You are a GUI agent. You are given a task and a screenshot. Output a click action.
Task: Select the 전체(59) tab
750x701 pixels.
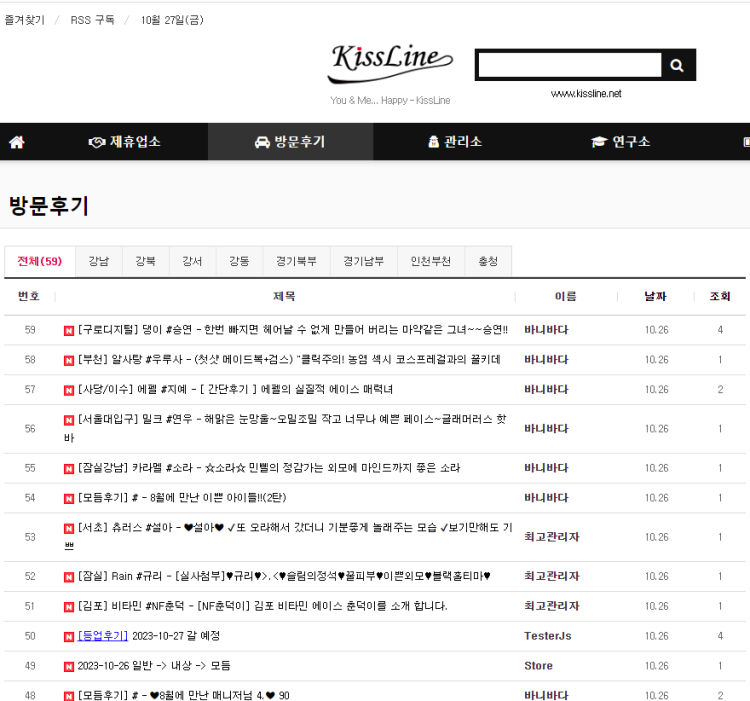(x=39, y=261)
